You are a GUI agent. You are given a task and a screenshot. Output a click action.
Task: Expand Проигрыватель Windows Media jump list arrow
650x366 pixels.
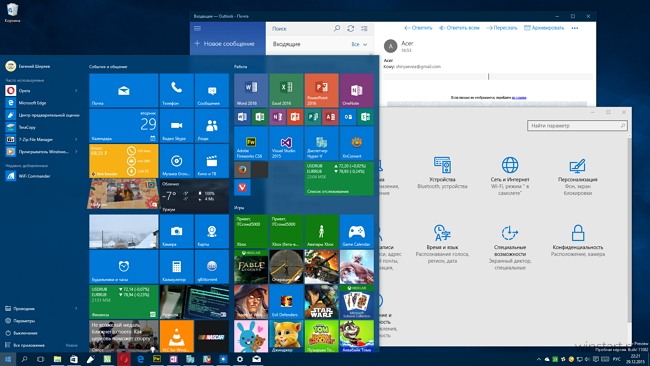pos(76,152)
